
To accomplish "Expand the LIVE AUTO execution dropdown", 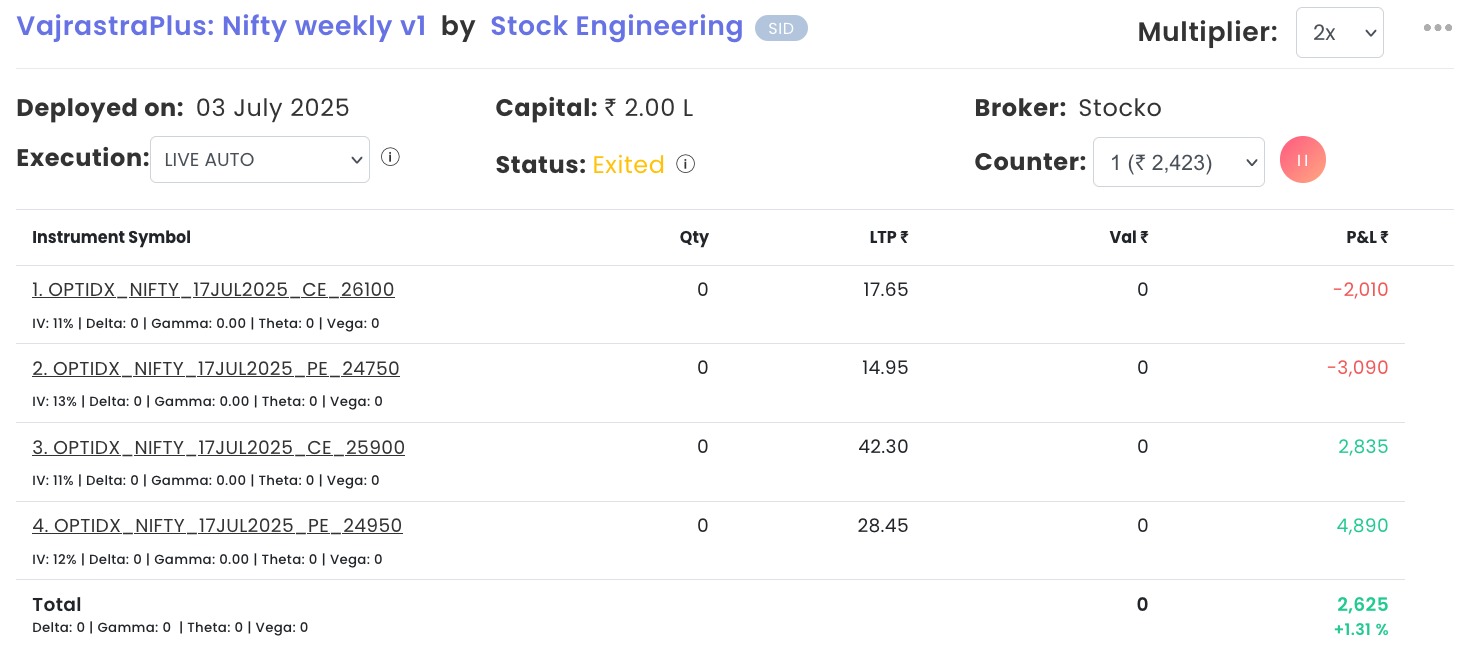I will click(260, 160).
